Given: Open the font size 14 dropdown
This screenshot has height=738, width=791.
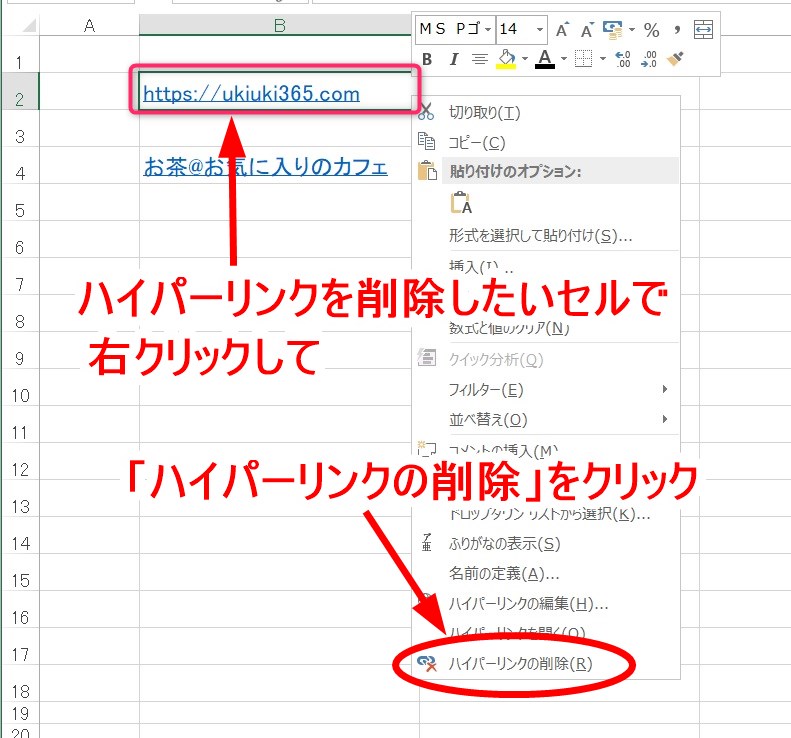Looking at the screenshot, I should pyautogui.click(x=540, y=30).
